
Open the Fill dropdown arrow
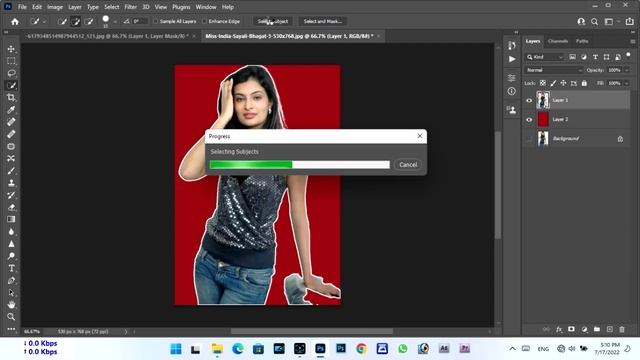(x=627, y=83)
